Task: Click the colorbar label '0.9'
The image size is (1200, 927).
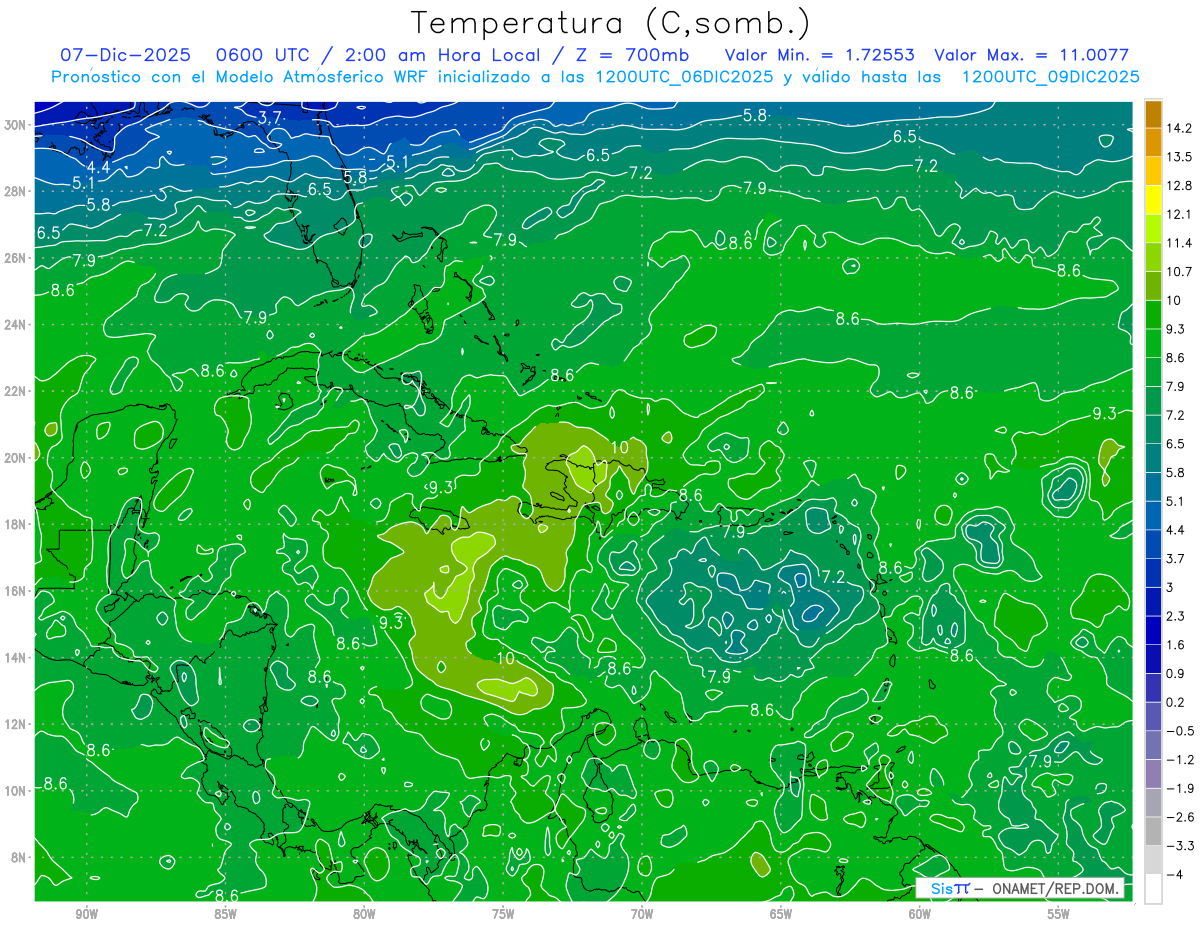Action: pos(1175,673)
